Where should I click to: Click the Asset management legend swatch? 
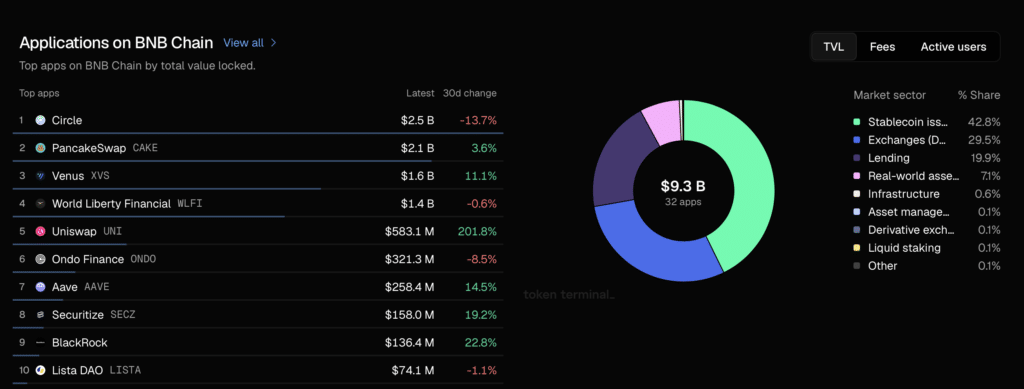click(857, 211)
